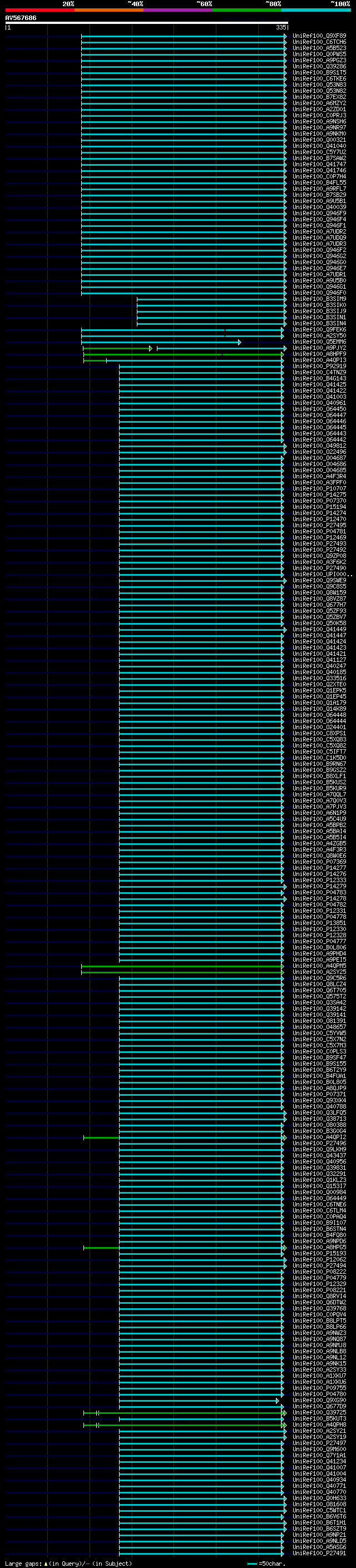Click the red 20% identity legend bar
Viewport: 356px width, 1568px height.
tap(39, 10)
